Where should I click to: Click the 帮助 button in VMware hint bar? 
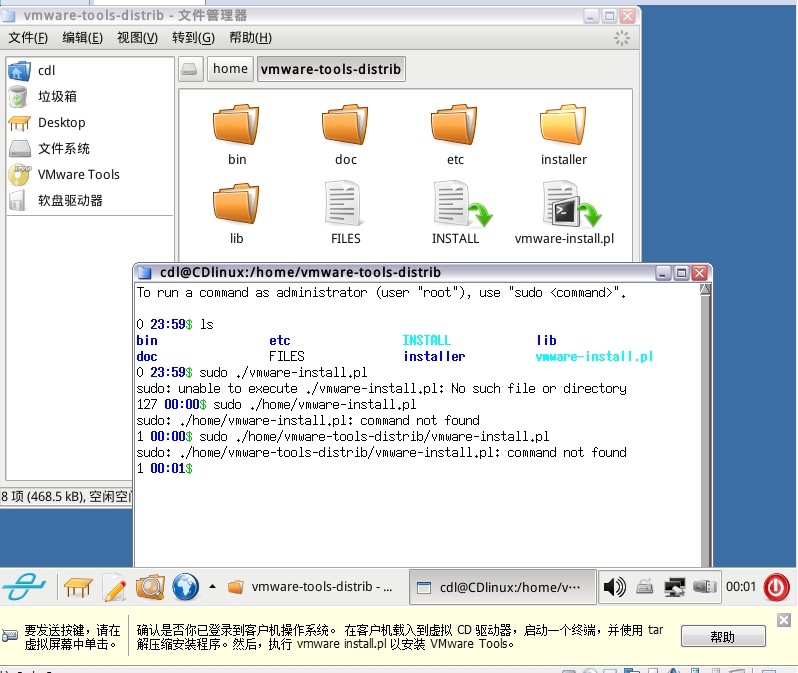(x=723, y=637)
